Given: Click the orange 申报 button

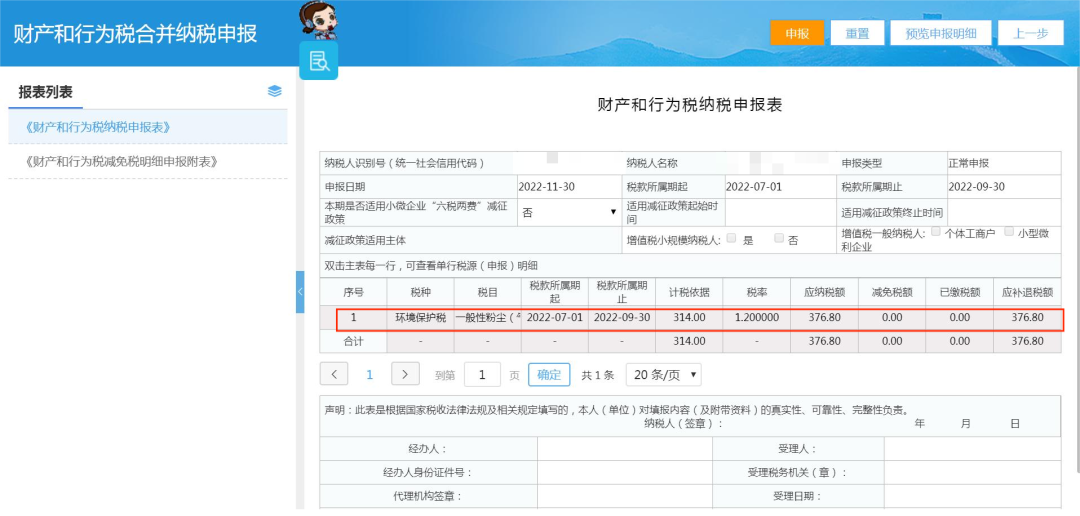Looking at the screenshot, I should pyautogui.click(x=797, y=33).
